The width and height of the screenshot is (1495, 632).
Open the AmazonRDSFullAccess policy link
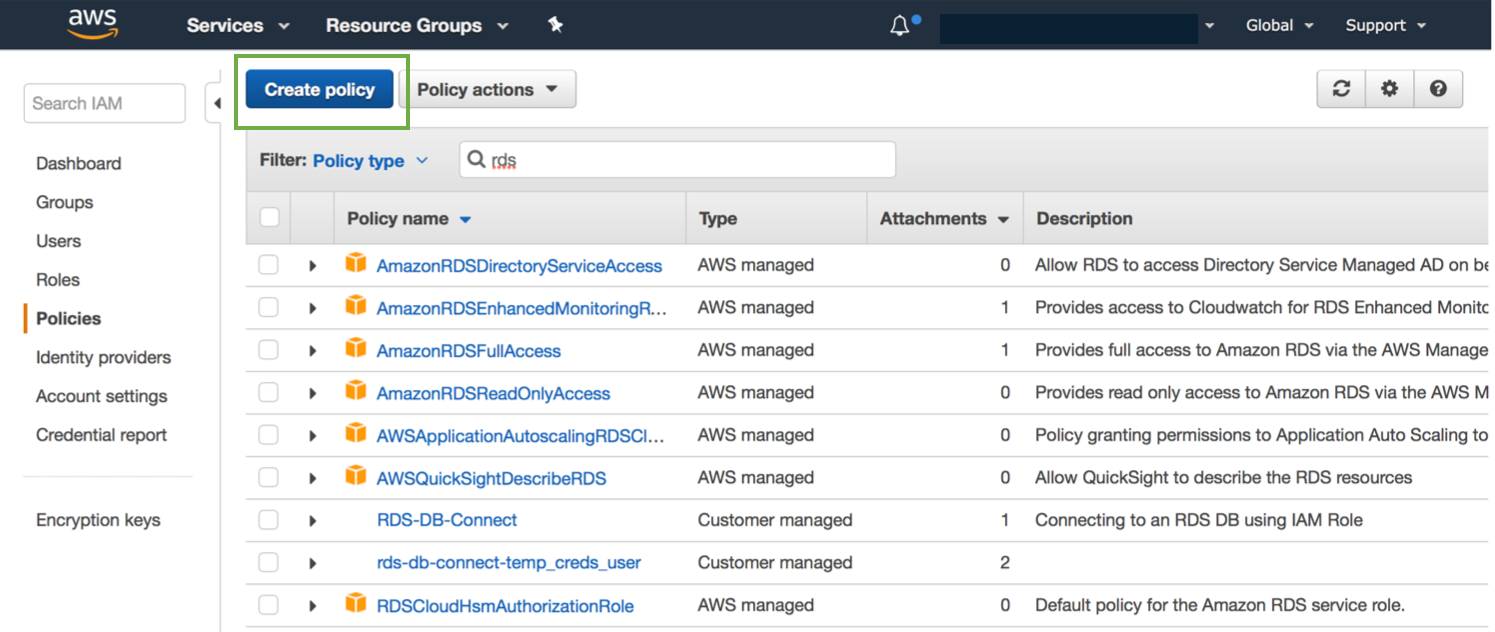(x=468, y=351)
